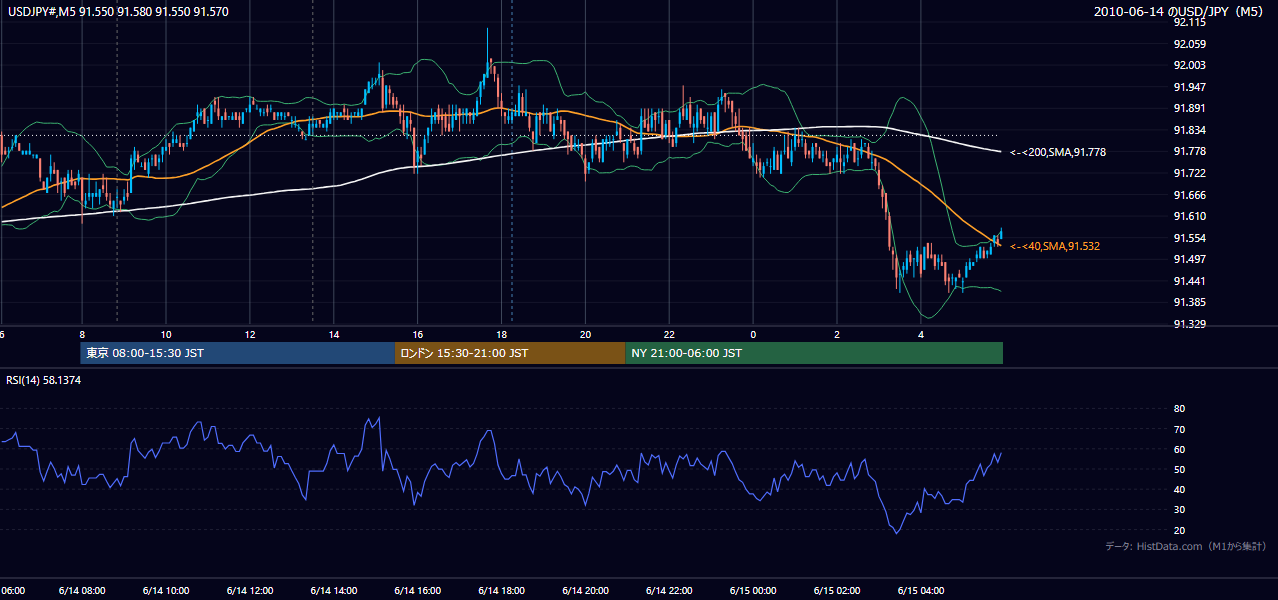Click the 6/14 10:00 time axis label
The width and height of the screenshot is (1278, 600).
[166, 590]
